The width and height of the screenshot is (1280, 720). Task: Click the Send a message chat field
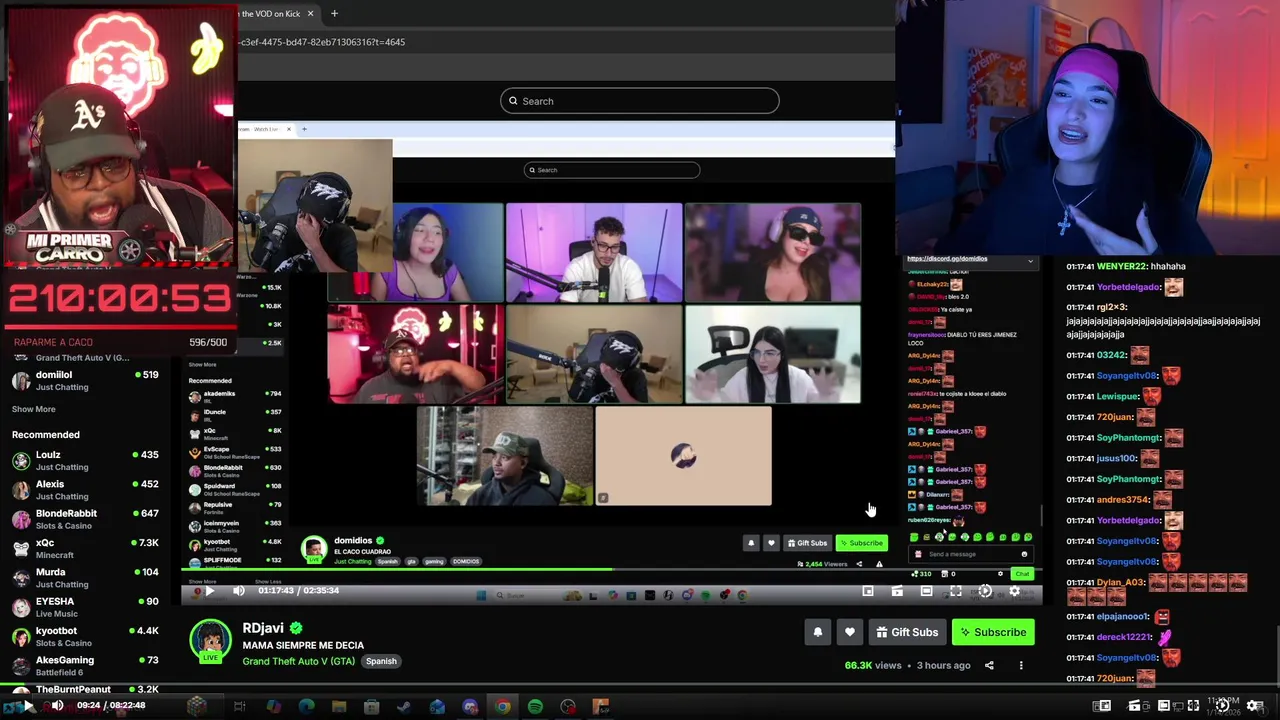click(972, 554)
